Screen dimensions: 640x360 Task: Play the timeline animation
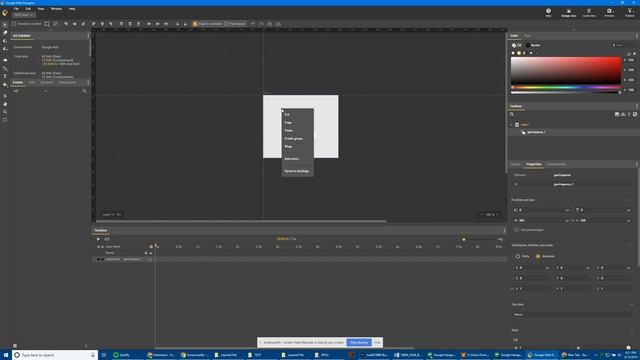click(x=98, y=239)
